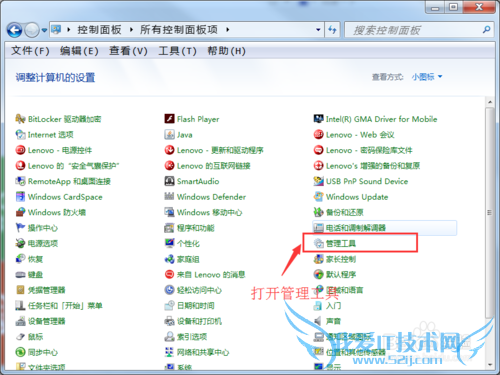Open Windows 移动中心 icon
This screenshot has height=375, width=500.
169,212
